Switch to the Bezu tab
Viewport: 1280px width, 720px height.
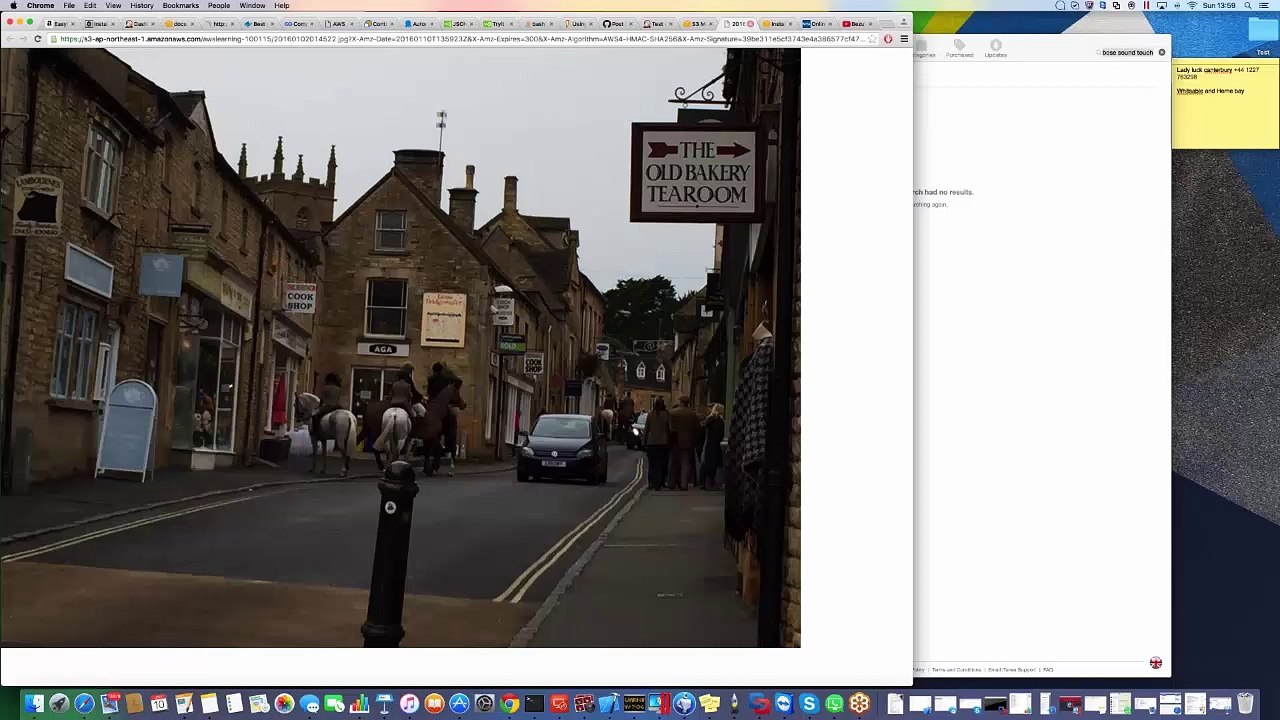click(856, 24)
